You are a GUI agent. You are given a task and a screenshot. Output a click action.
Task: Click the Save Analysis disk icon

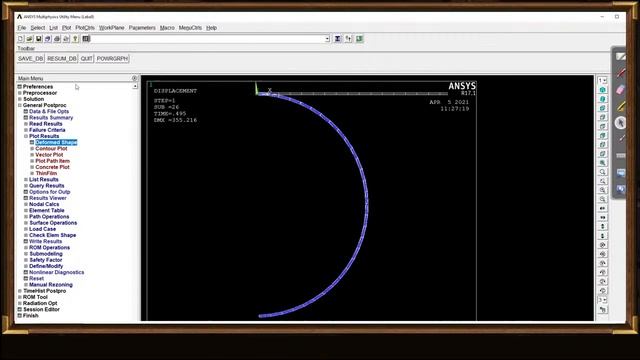tap(39, 39)
